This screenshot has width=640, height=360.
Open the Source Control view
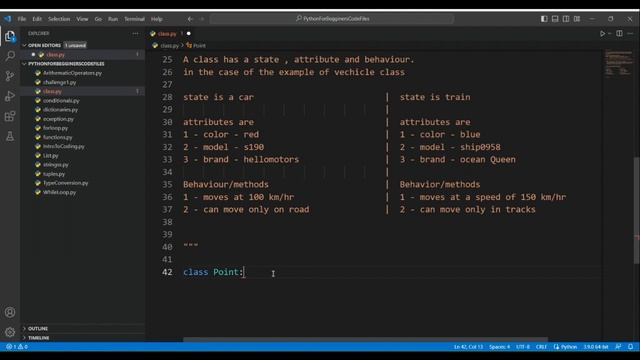tap(10, 76)
